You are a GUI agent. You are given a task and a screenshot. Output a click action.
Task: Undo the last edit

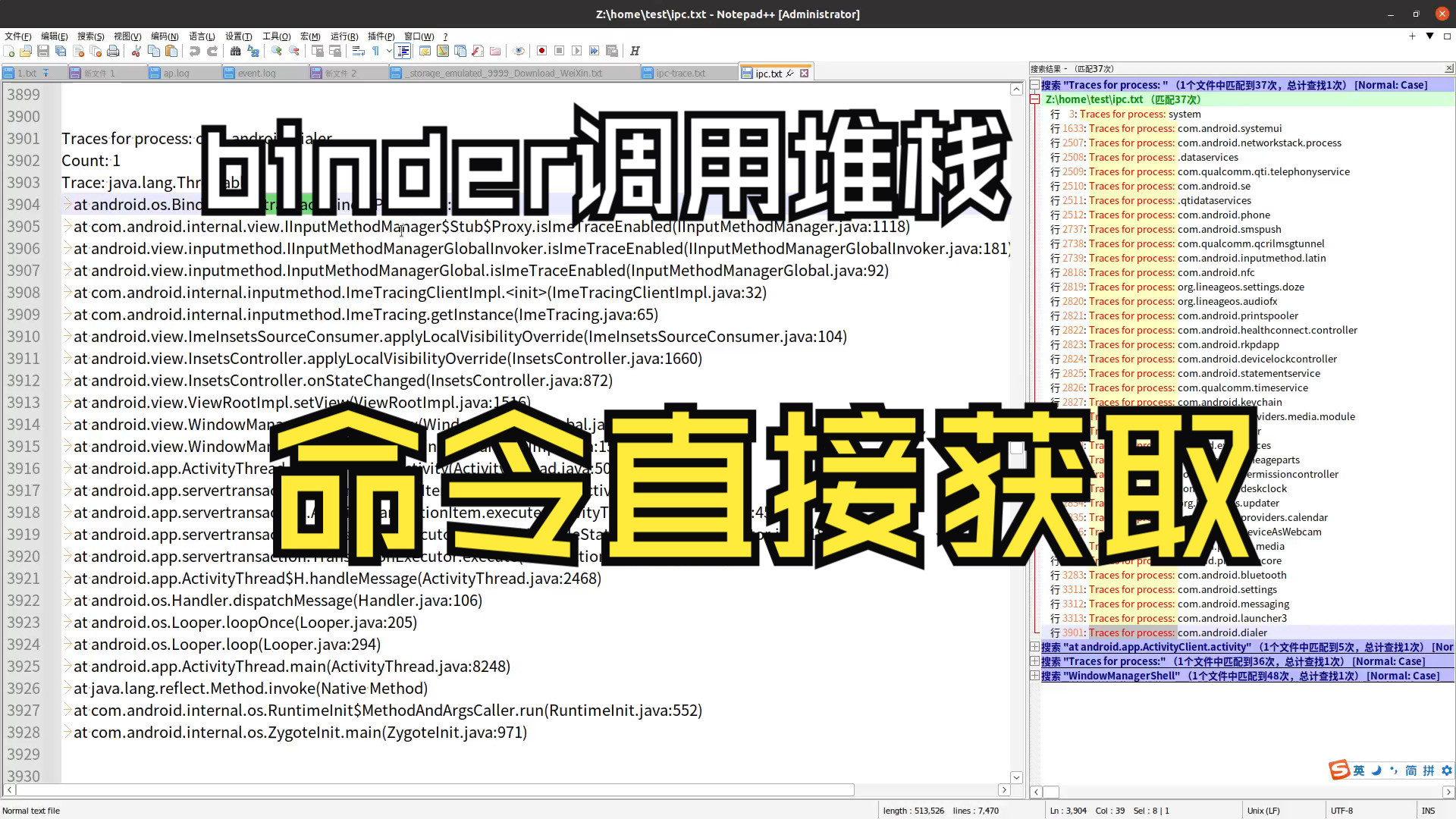[x=196, y=51]
